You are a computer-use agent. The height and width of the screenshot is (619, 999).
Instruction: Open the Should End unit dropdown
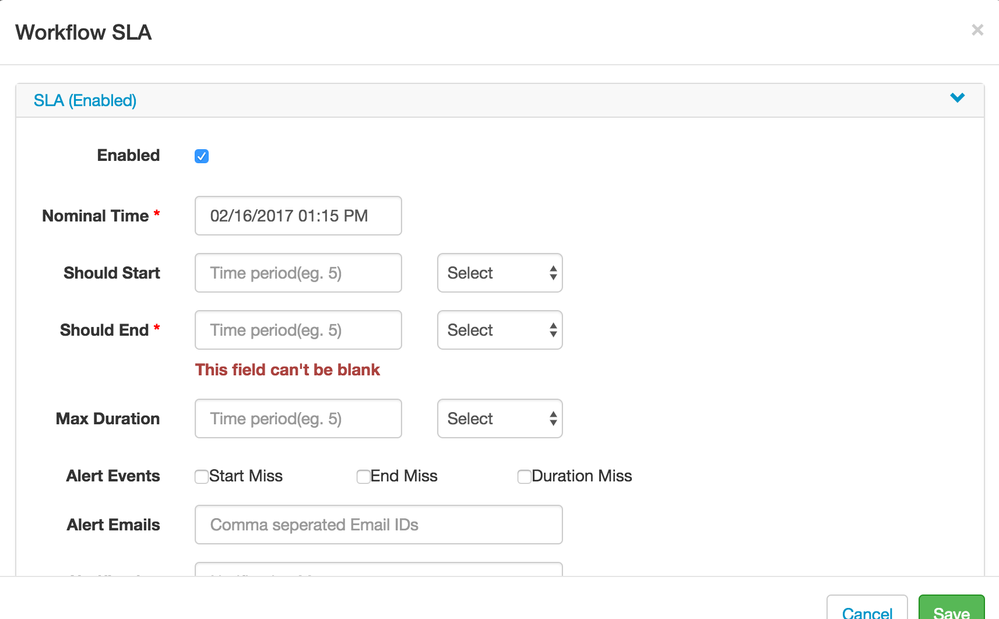(x=500, y=330)
